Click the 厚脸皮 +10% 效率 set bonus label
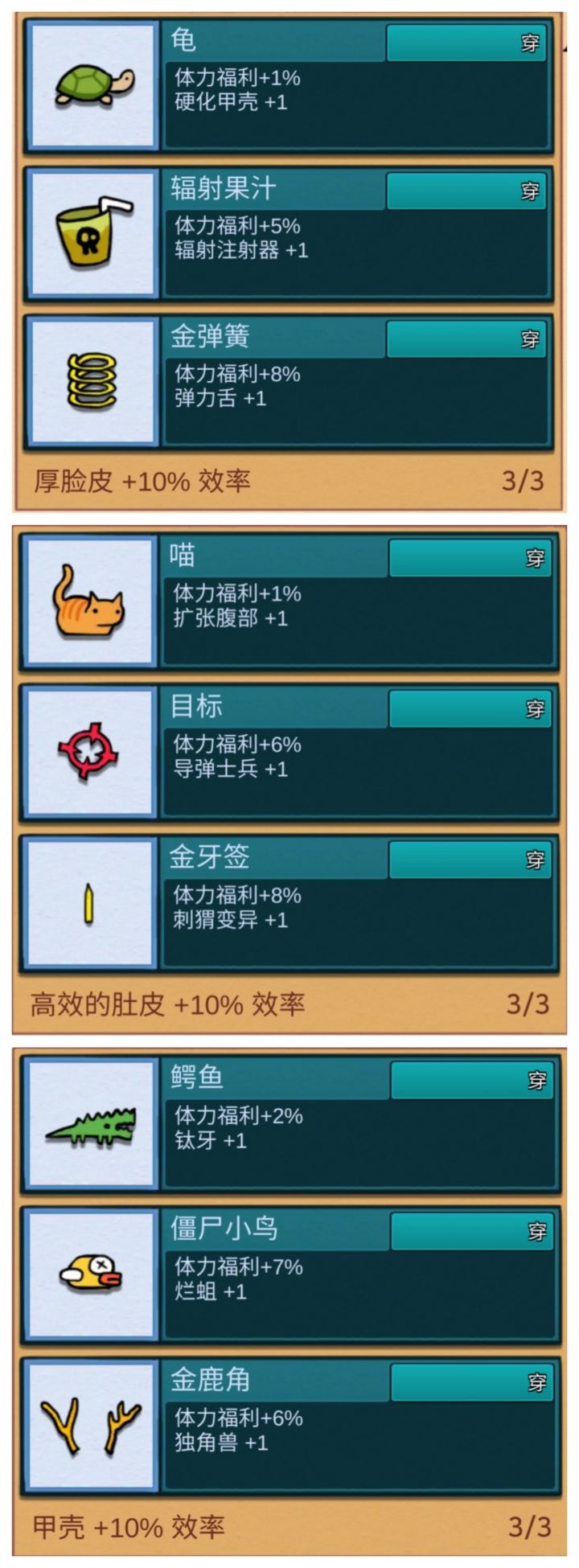The width and height of the screenshot is (579, 1568). coord(142,481)
